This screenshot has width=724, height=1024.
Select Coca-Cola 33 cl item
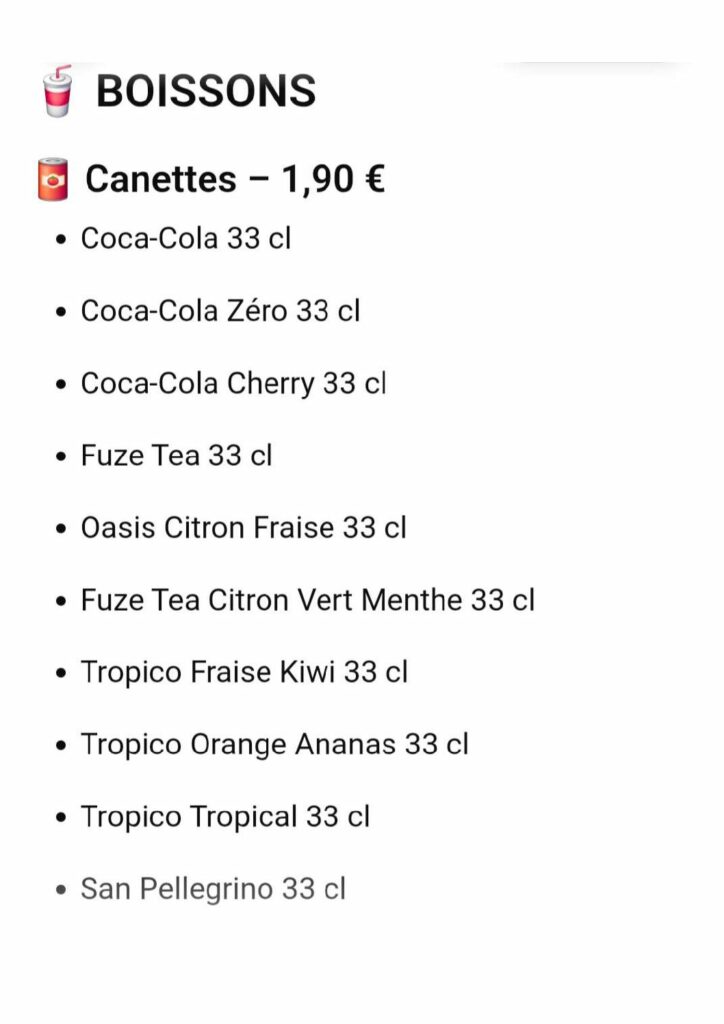pyautogui.click(x=185, y=238)
